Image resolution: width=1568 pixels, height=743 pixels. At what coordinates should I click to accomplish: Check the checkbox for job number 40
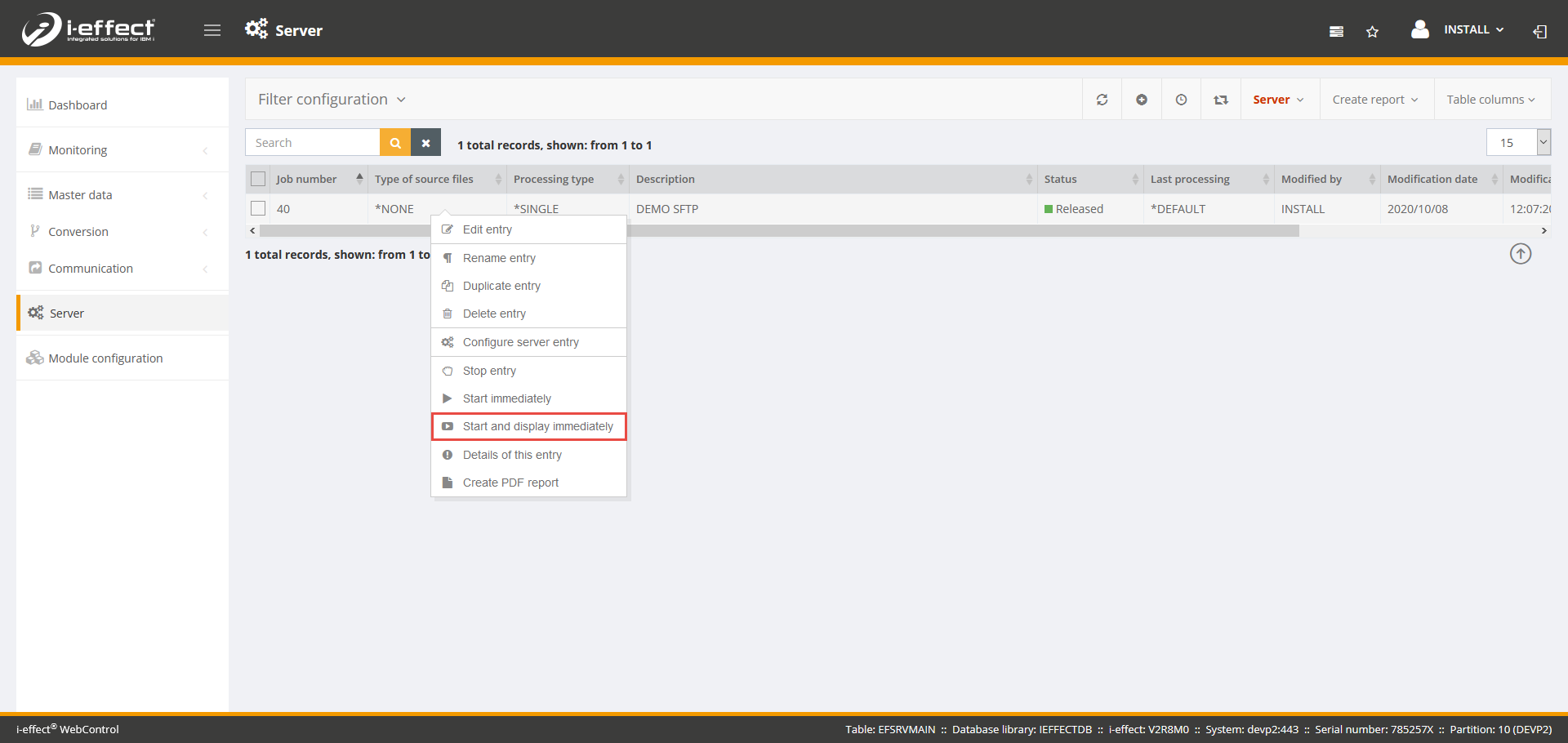[258, 208]
